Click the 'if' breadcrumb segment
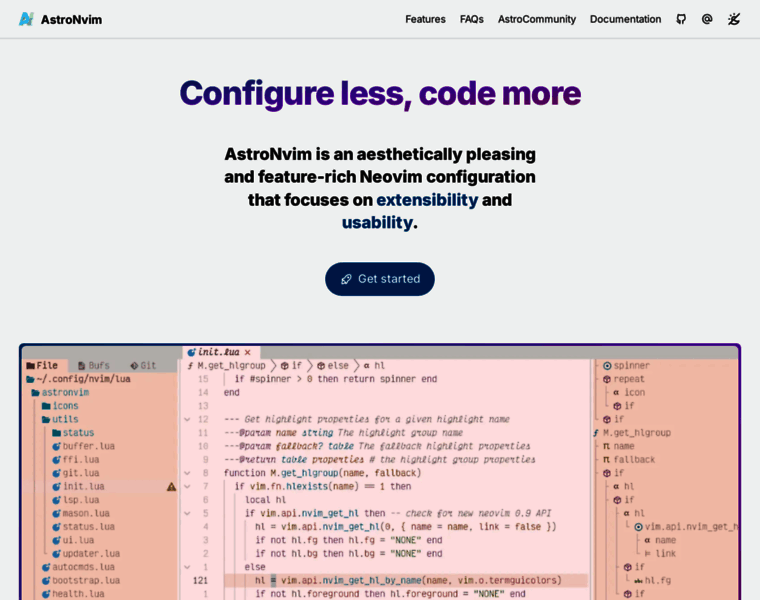The image size is (760, 600). (291, 365)
